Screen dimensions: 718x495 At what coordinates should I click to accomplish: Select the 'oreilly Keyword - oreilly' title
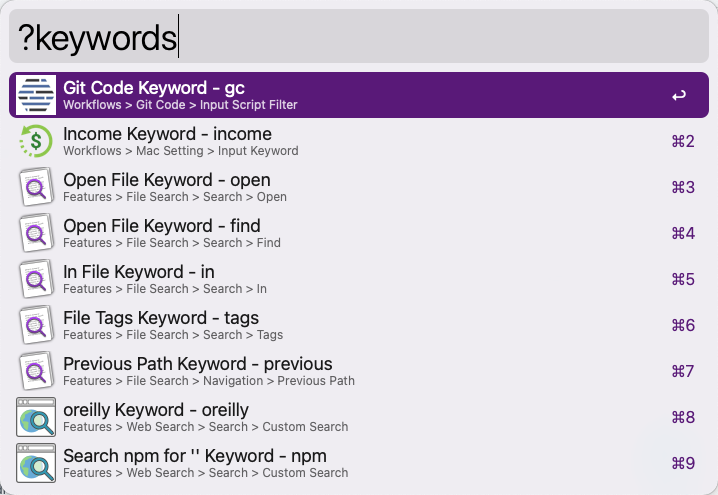click(156, 410)
